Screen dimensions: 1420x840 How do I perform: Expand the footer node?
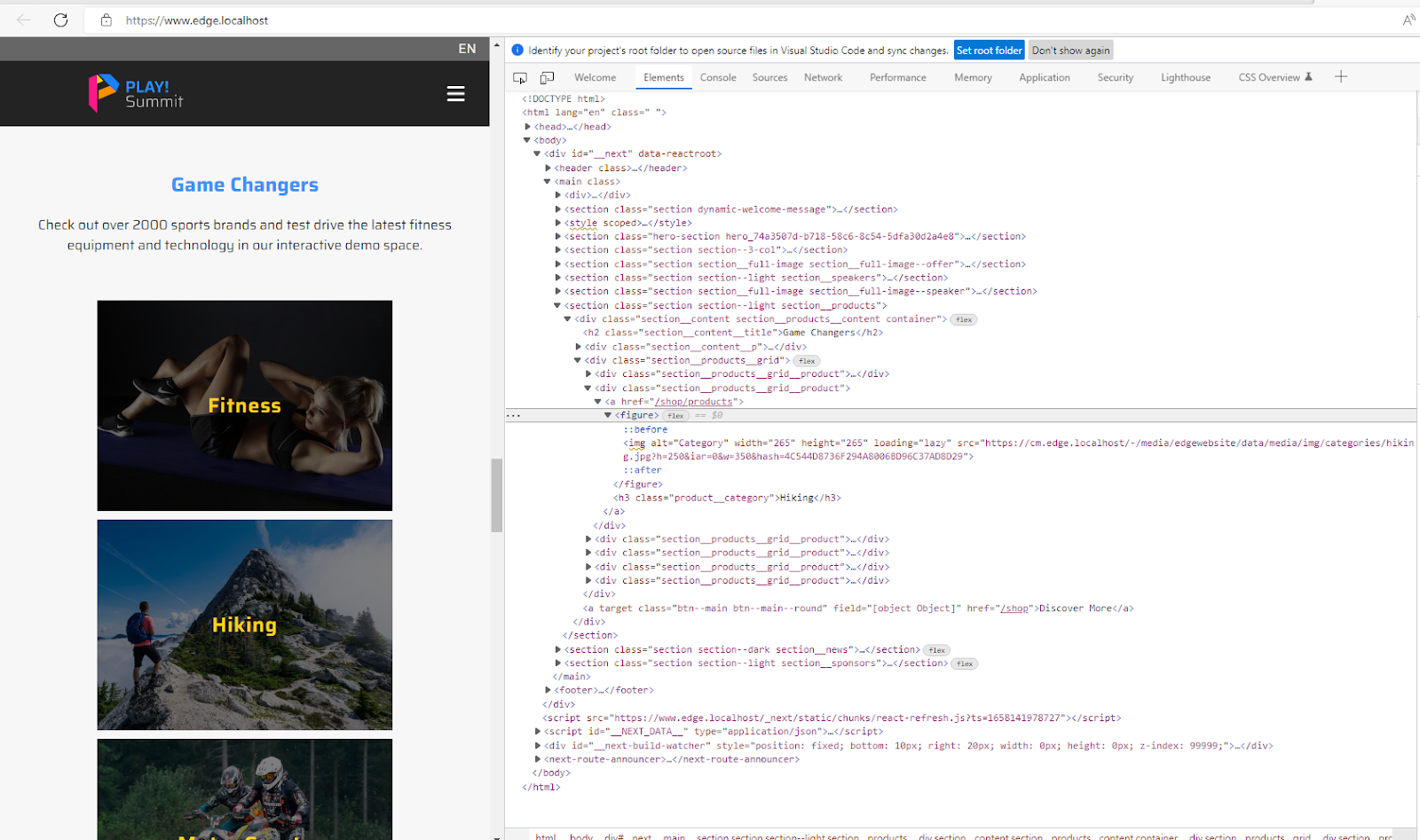[x=548, y=690]
